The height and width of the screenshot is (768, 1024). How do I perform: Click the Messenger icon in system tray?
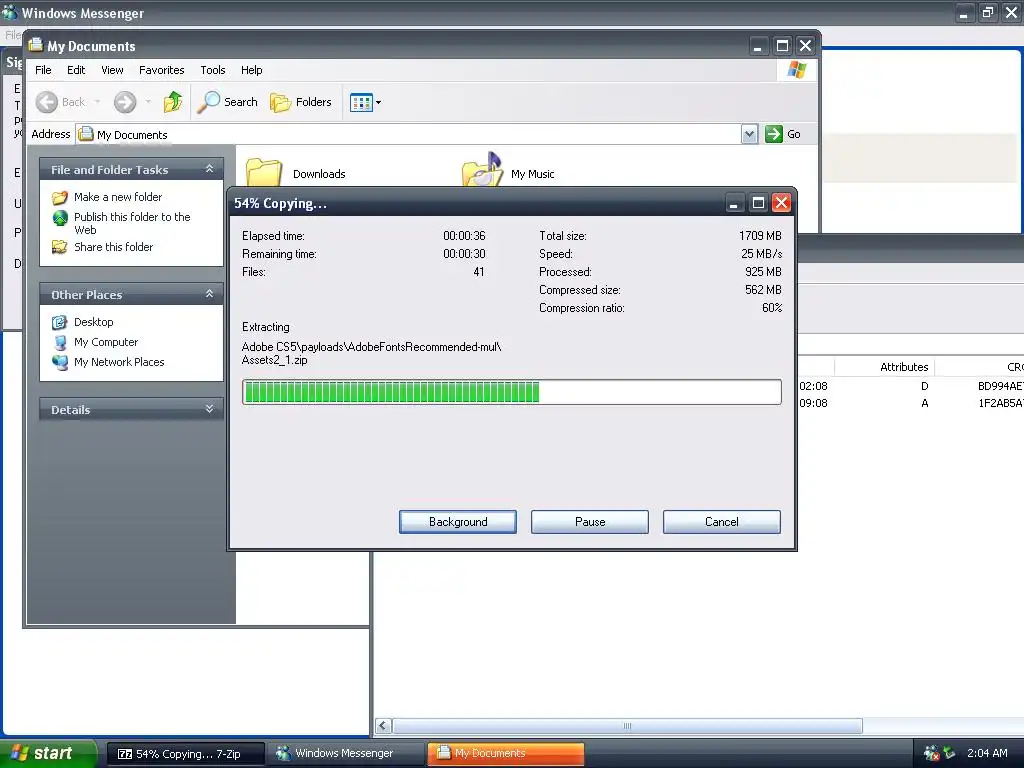(x=931, y=754)
